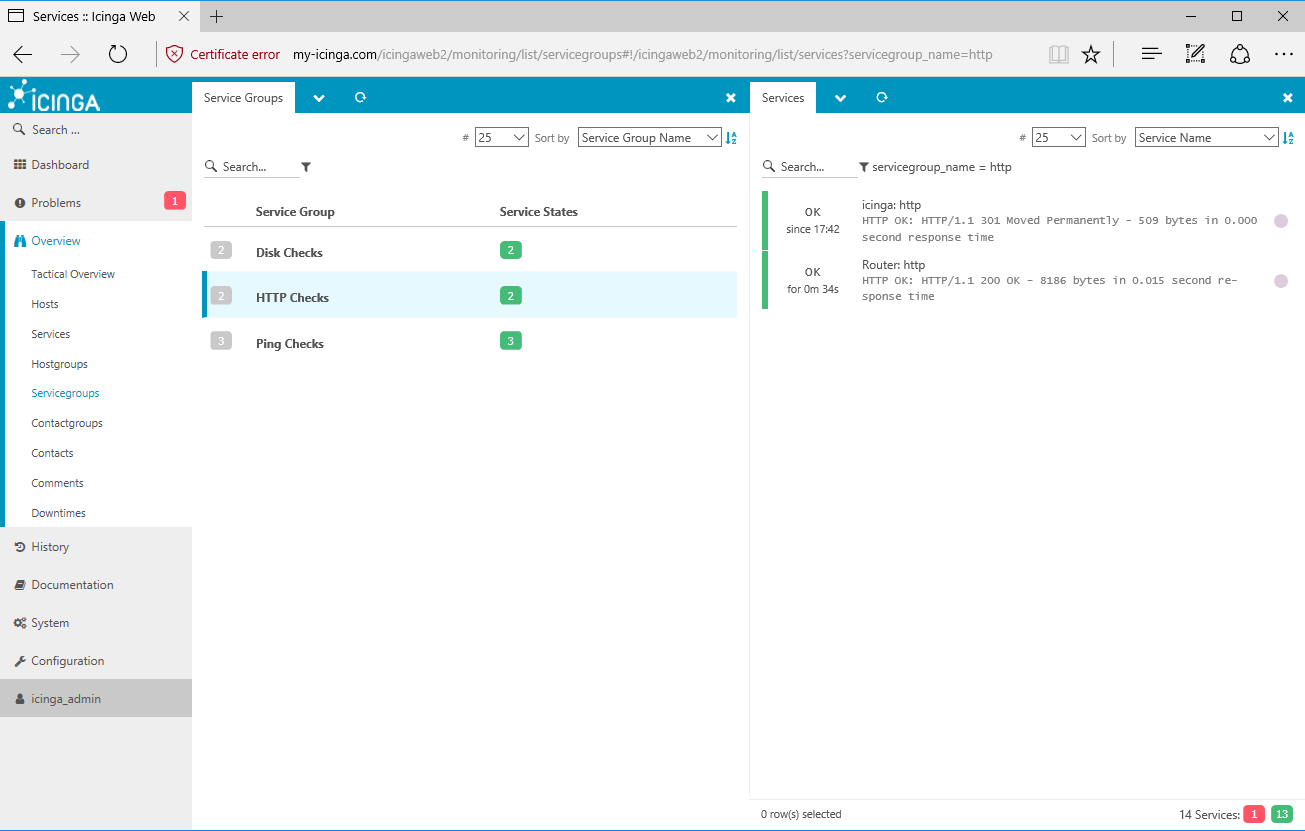This screenshot has height=831, width=1305.
Task: Click the red critical services summary badge
Action: click(1254, 814)
